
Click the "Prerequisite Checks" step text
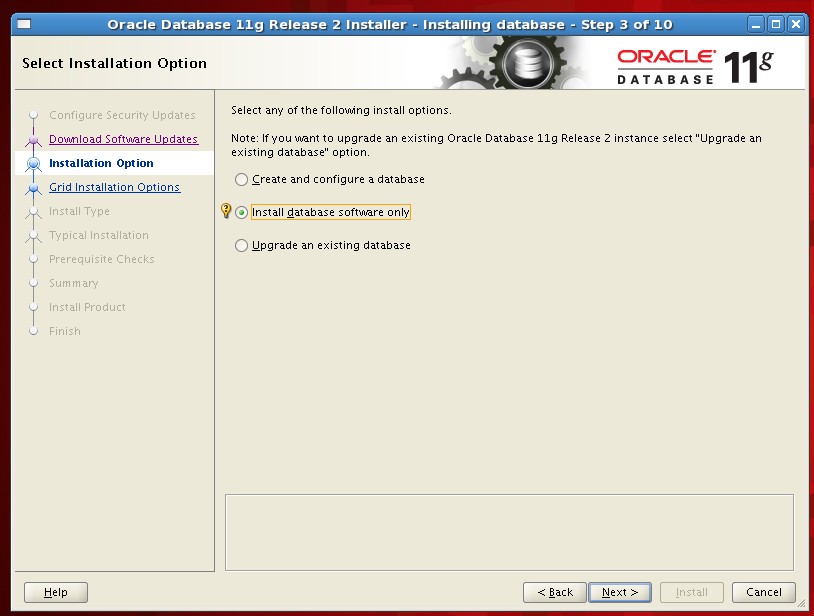[101, 259]
